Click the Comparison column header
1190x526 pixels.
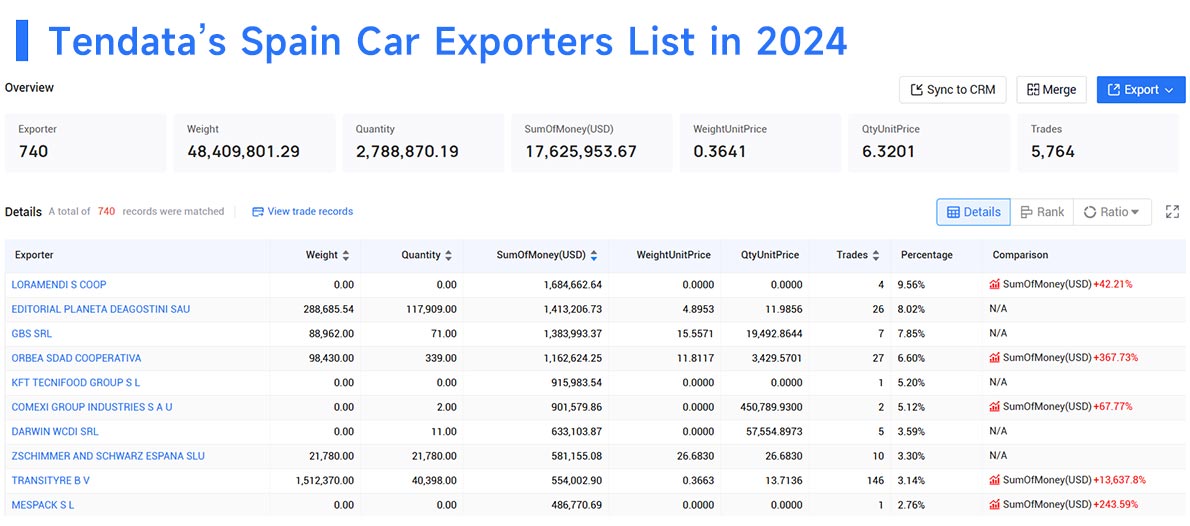[1020, 256]
